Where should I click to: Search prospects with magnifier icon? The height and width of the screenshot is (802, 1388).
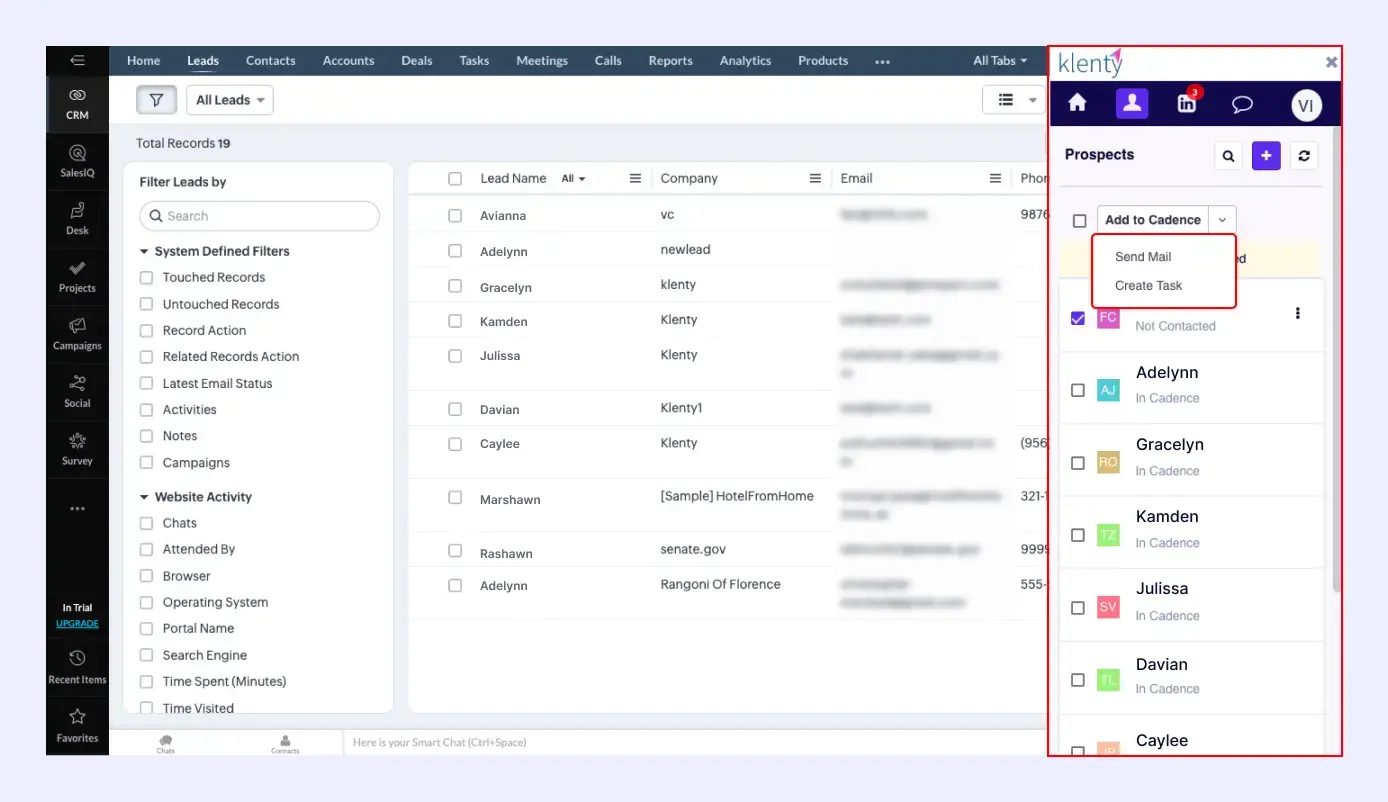coord(1229,156)
